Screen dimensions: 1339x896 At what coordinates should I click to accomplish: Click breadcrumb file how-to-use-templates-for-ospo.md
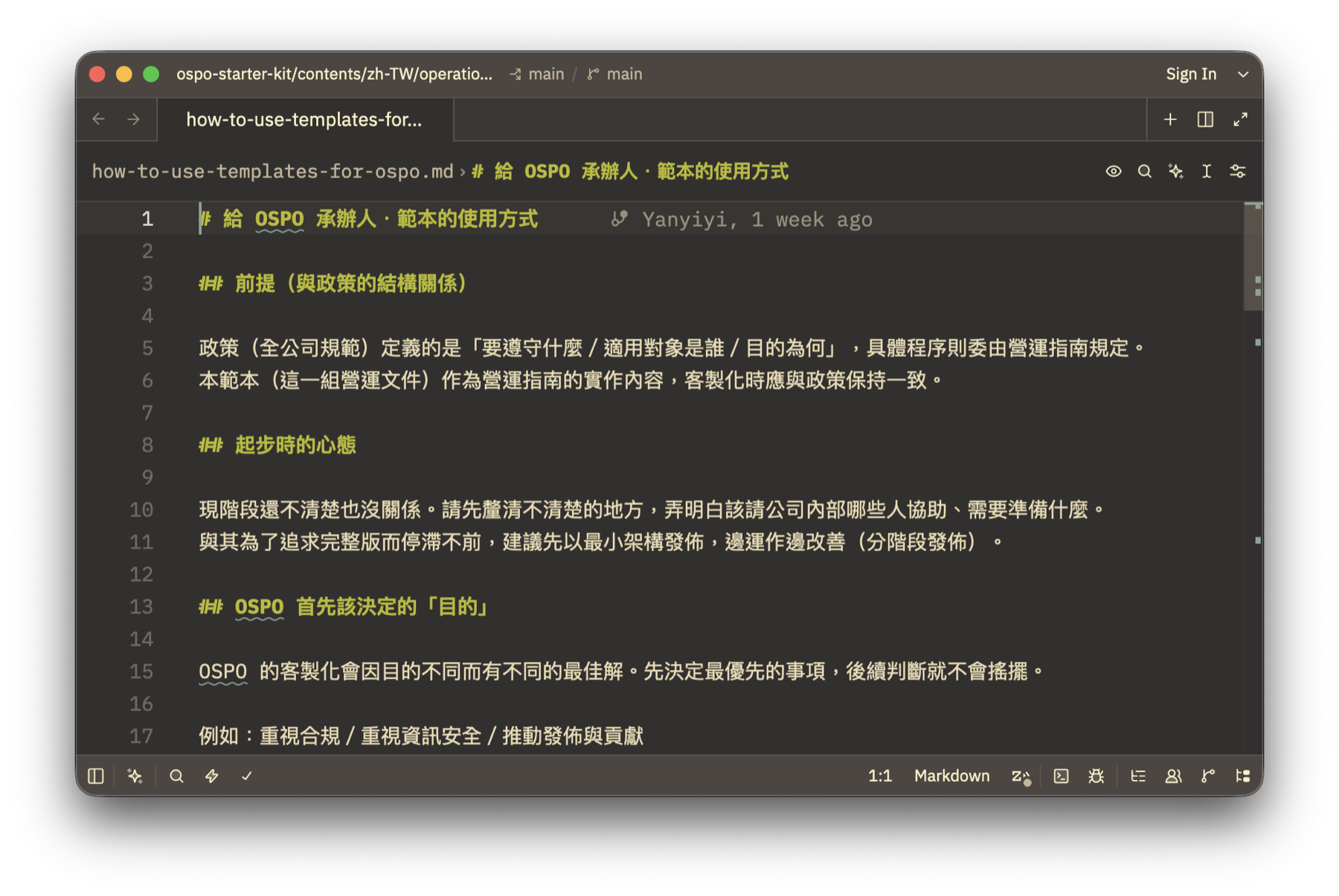pos(272,172)
